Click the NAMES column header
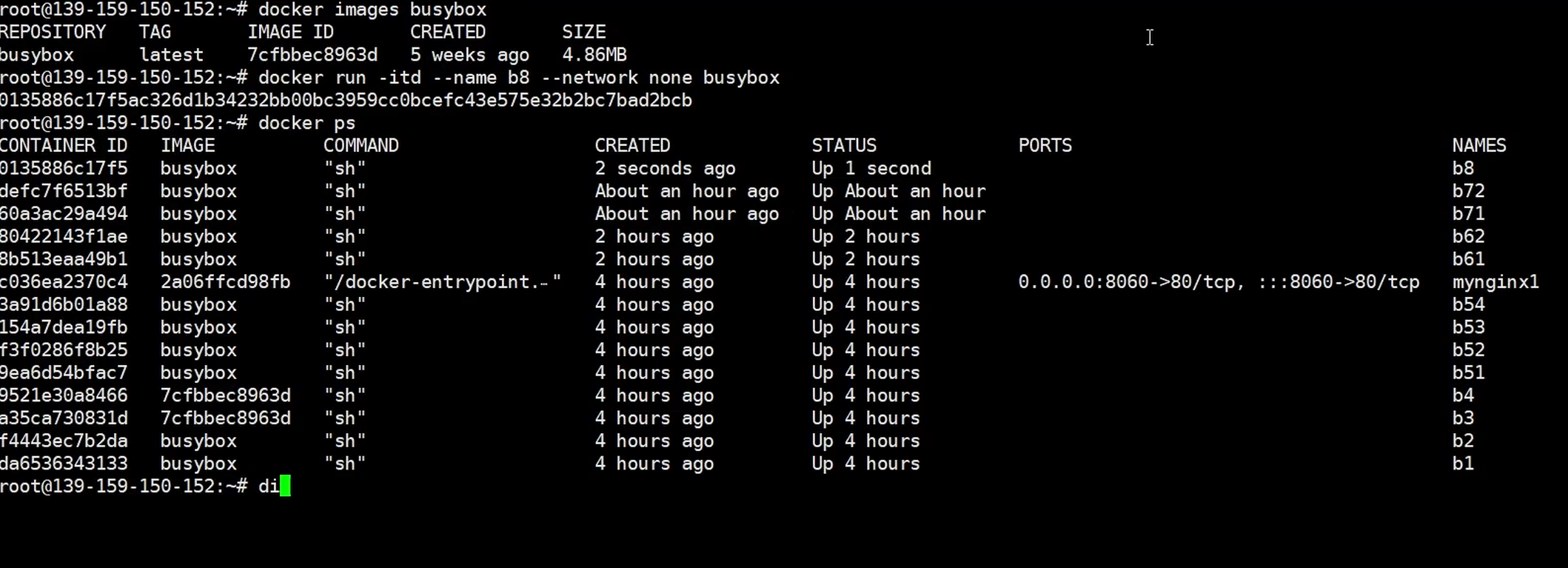 (x=1479, y=146)
